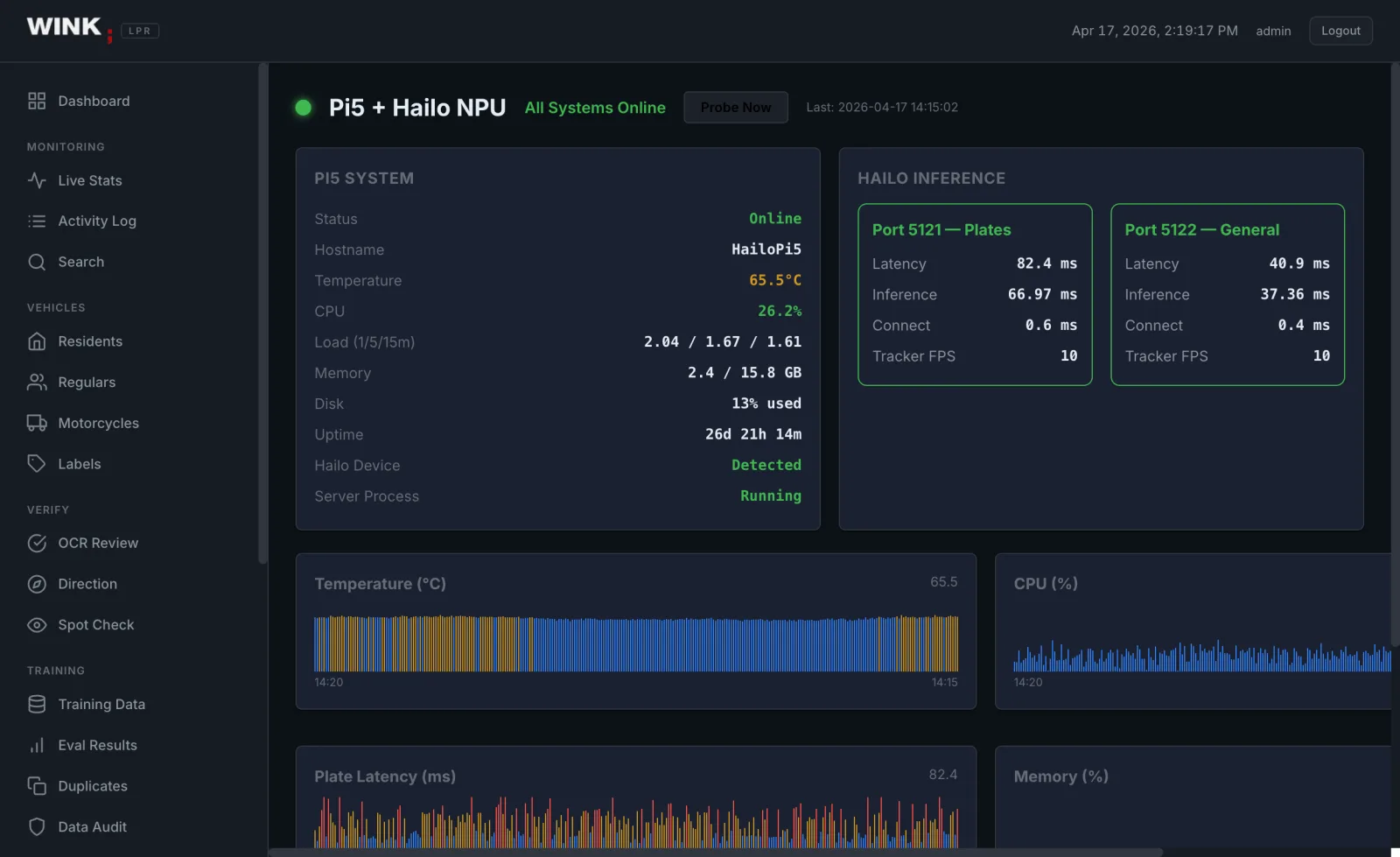Click the General inference 37.36 ms value
Image resolution: width=1400 pixels, height=857 pixels.
point(1295,294)
